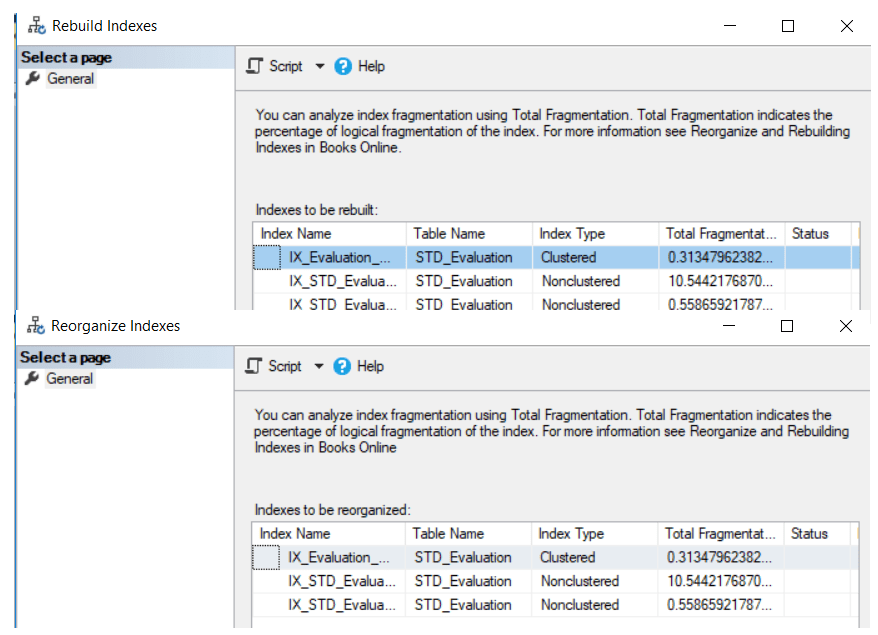Sort by Index Type column in Rebuild Indexes
Screen dimensions: 878x635
click(x=595, y=234)
